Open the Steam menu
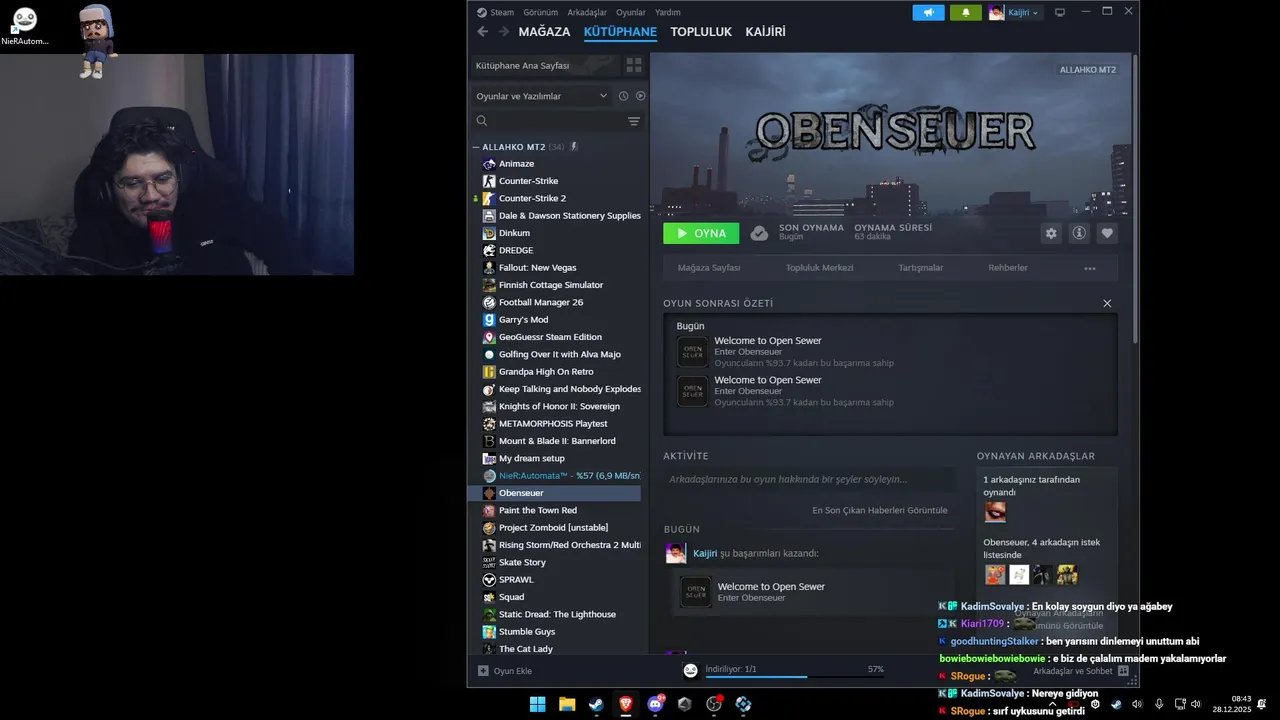The width and height of the screenshot is (1280, 720). click(502, 13)
